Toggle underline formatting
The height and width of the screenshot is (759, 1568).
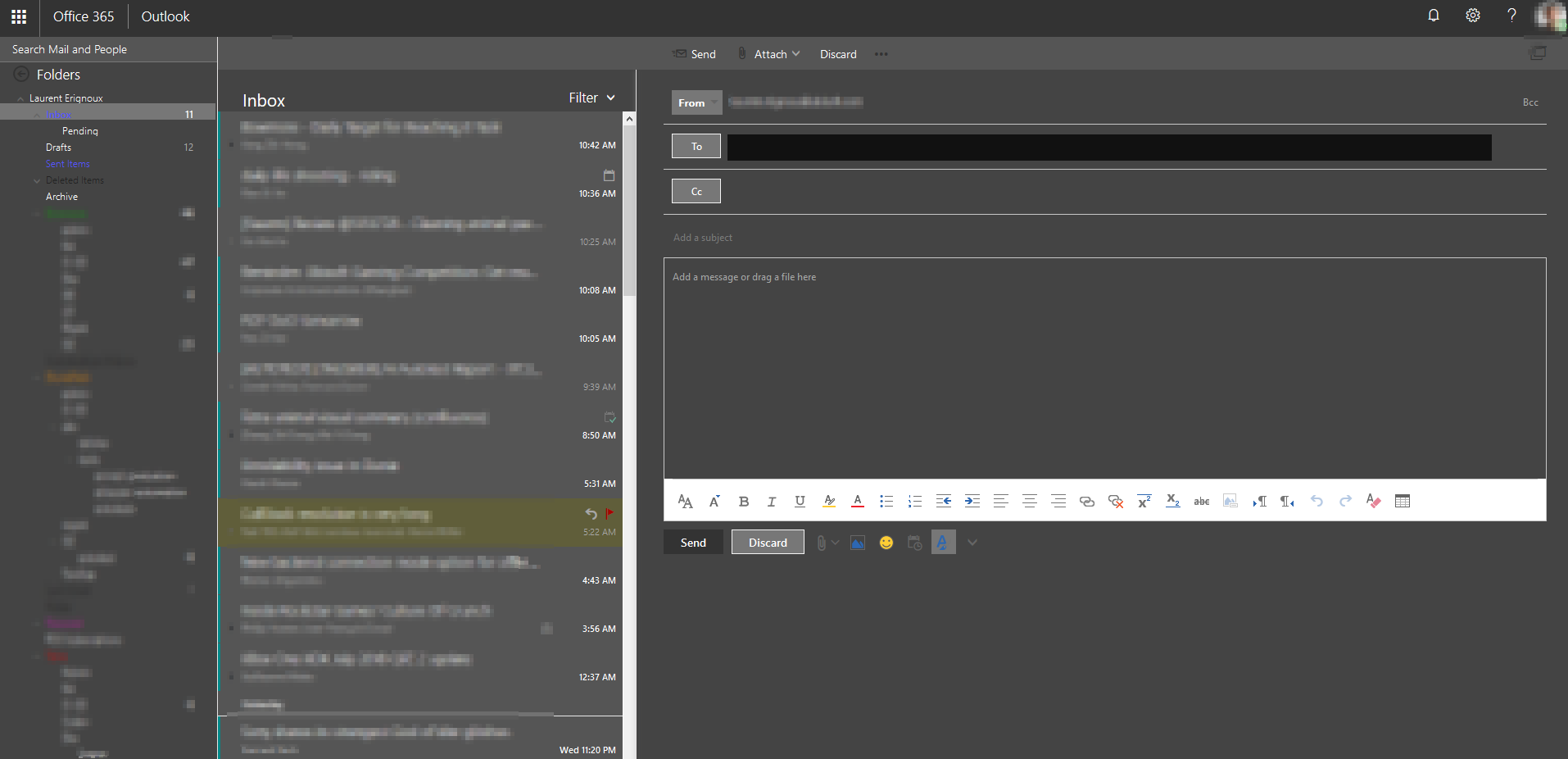point(800,501)
